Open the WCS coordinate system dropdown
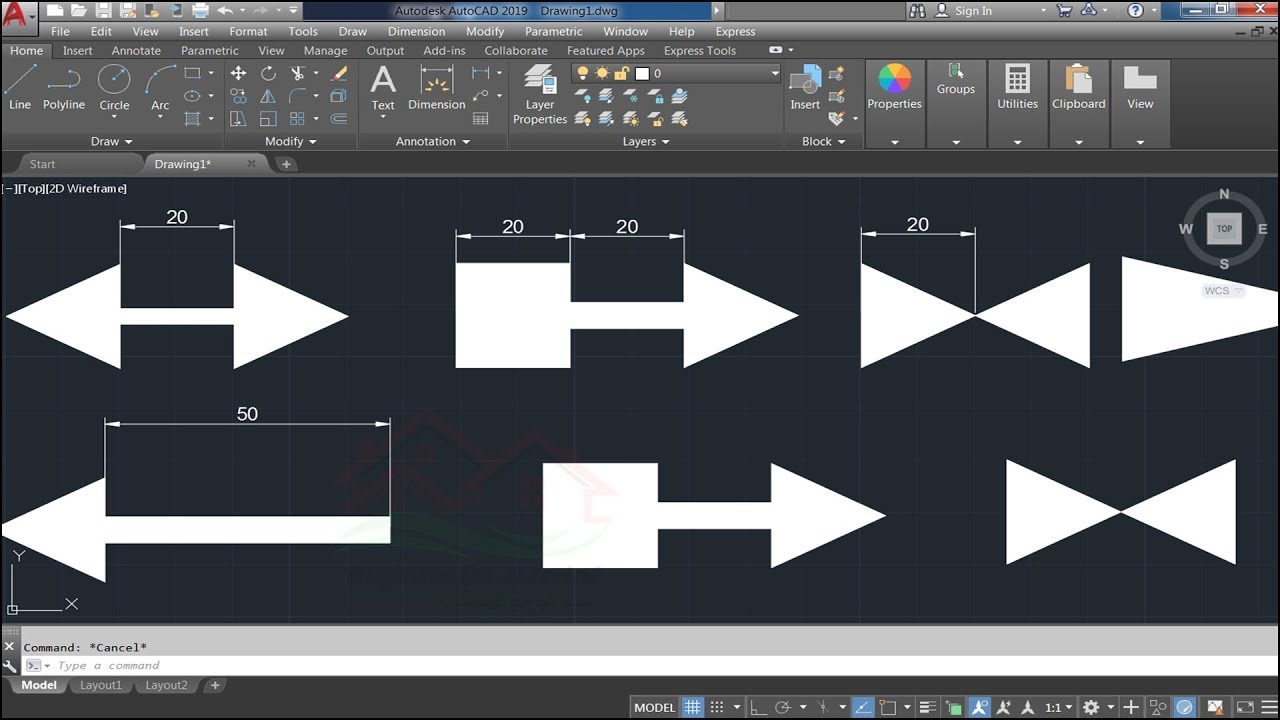This screenshot has width=1280, height=720. pos(1224,291)
